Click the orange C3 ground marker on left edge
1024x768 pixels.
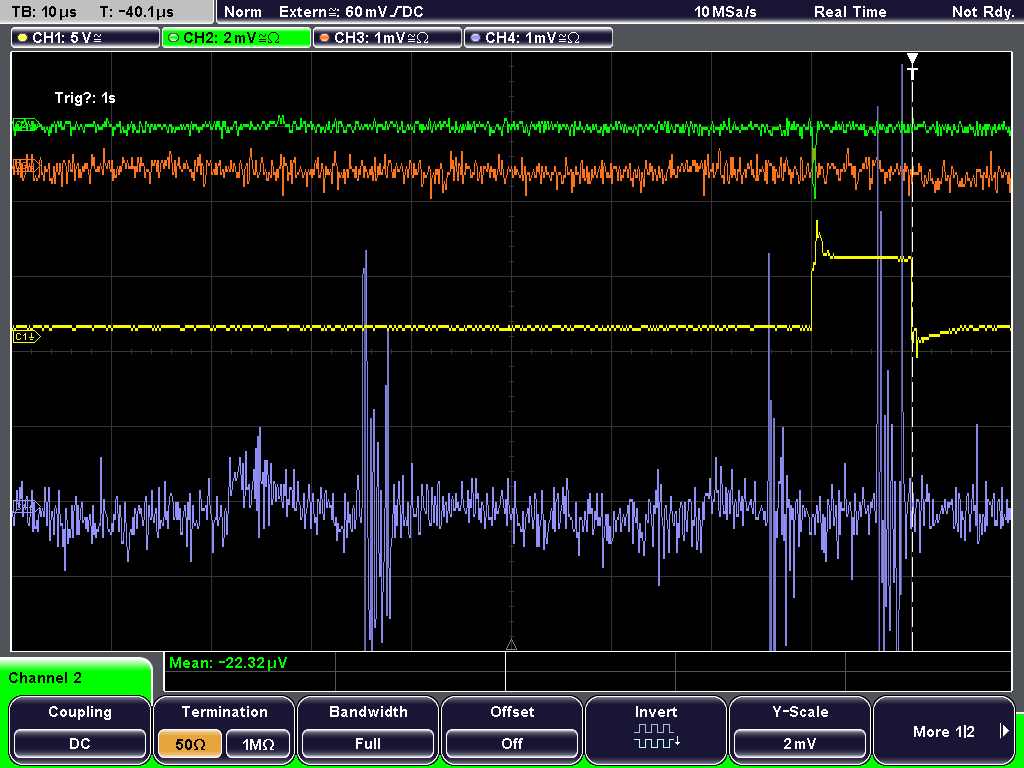point(26,165)
